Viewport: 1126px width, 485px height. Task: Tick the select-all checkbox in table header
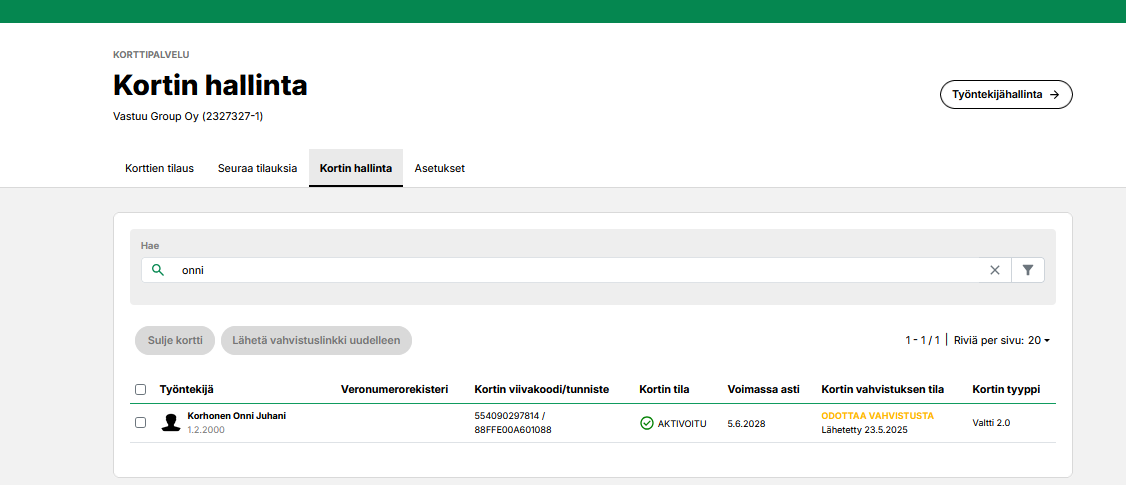140,389
